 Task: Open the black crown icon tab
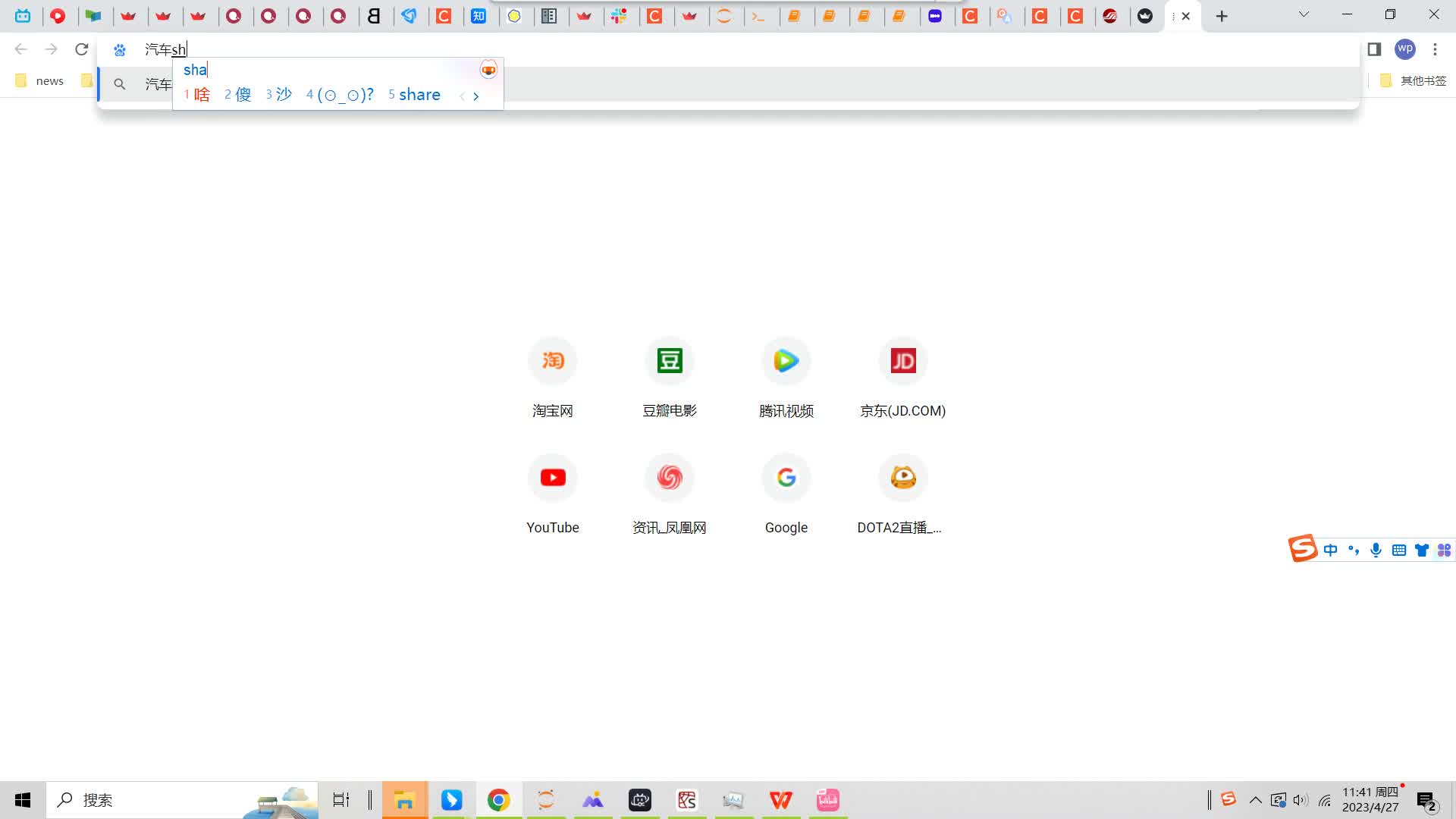(1145, 16)
